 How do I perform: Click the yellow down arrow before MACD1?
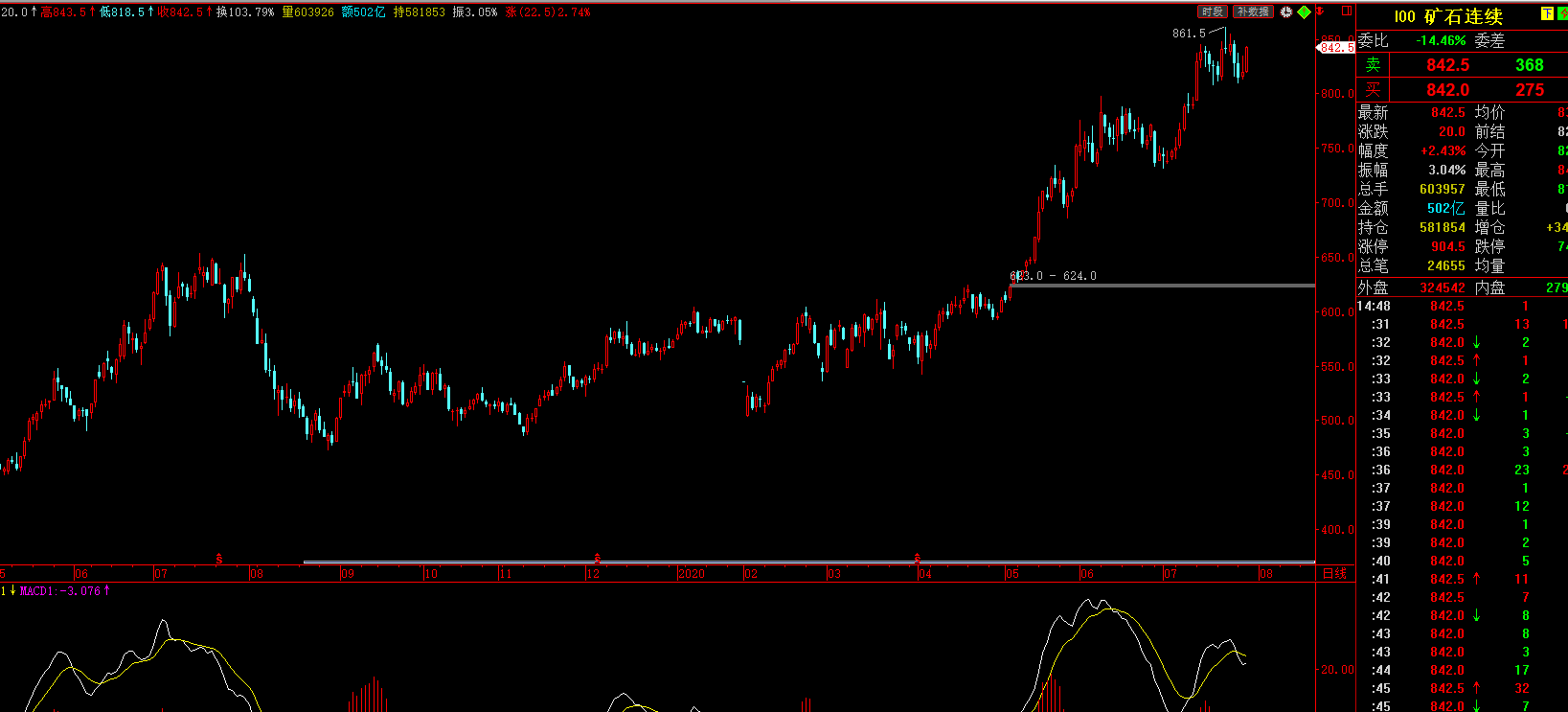(x=12, y=591)
